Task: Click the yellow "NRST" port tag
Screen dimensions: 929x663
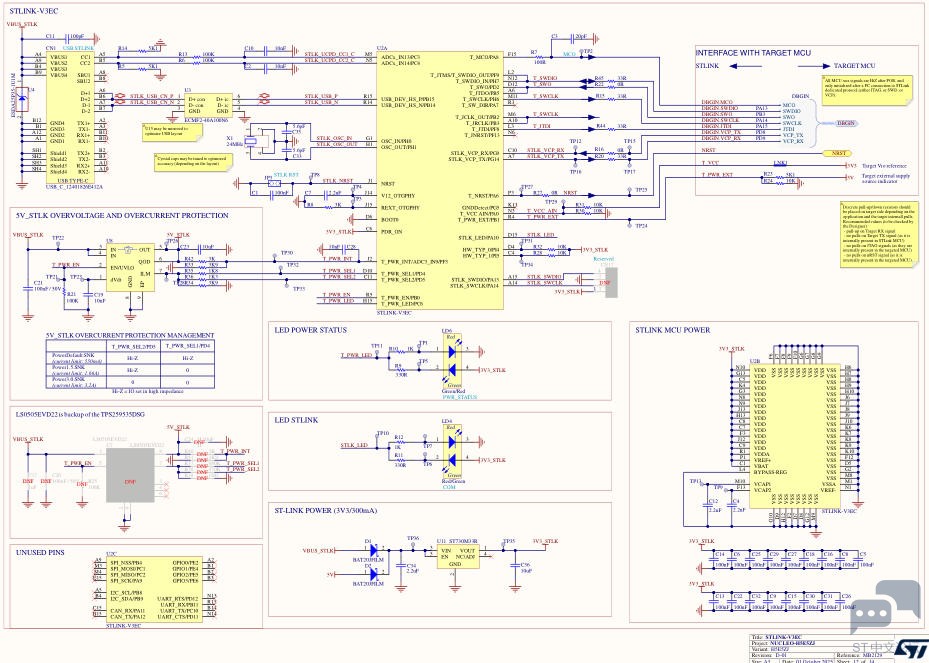Action: pos(838,153)
